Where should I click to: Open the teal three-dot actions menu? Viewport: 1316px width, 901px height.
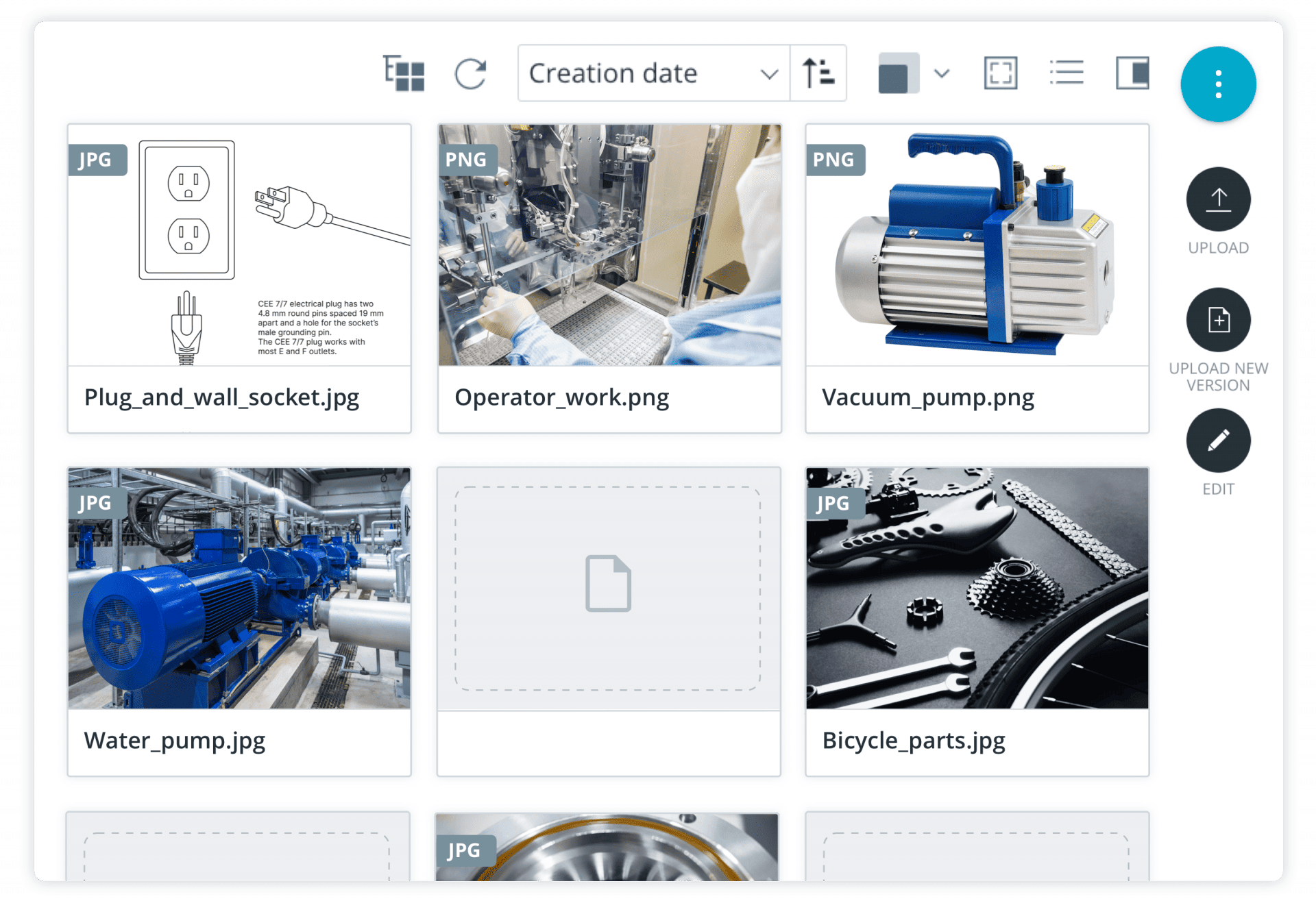[x=1218, y=84]
